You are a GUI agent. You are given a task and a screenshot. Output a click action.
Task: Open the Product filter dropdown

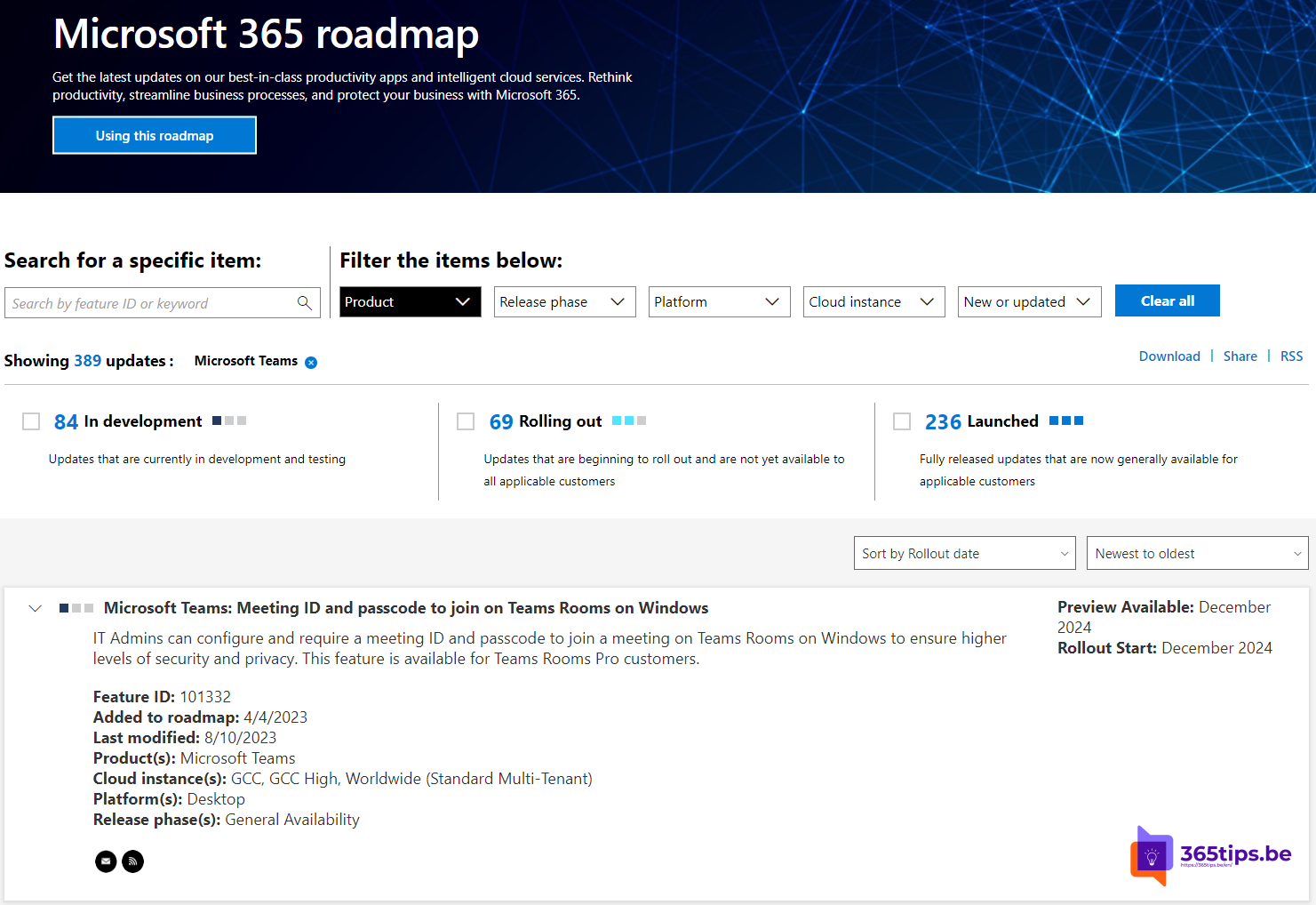(411, 301)
